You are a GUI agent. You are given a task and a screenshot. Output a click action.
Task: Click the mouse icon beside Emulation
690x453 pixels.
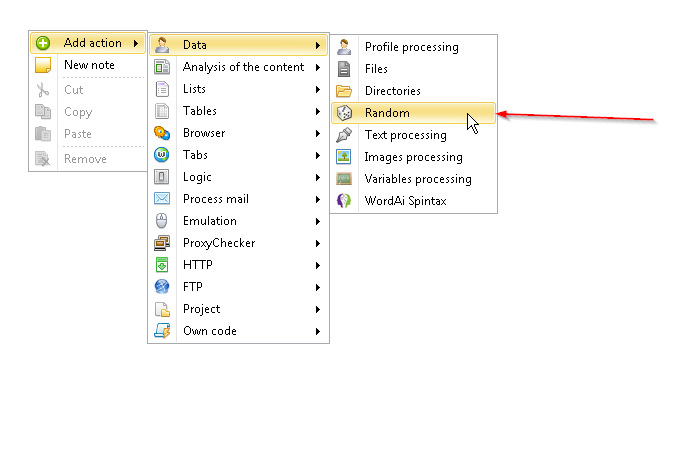click(x=162, y=221)
